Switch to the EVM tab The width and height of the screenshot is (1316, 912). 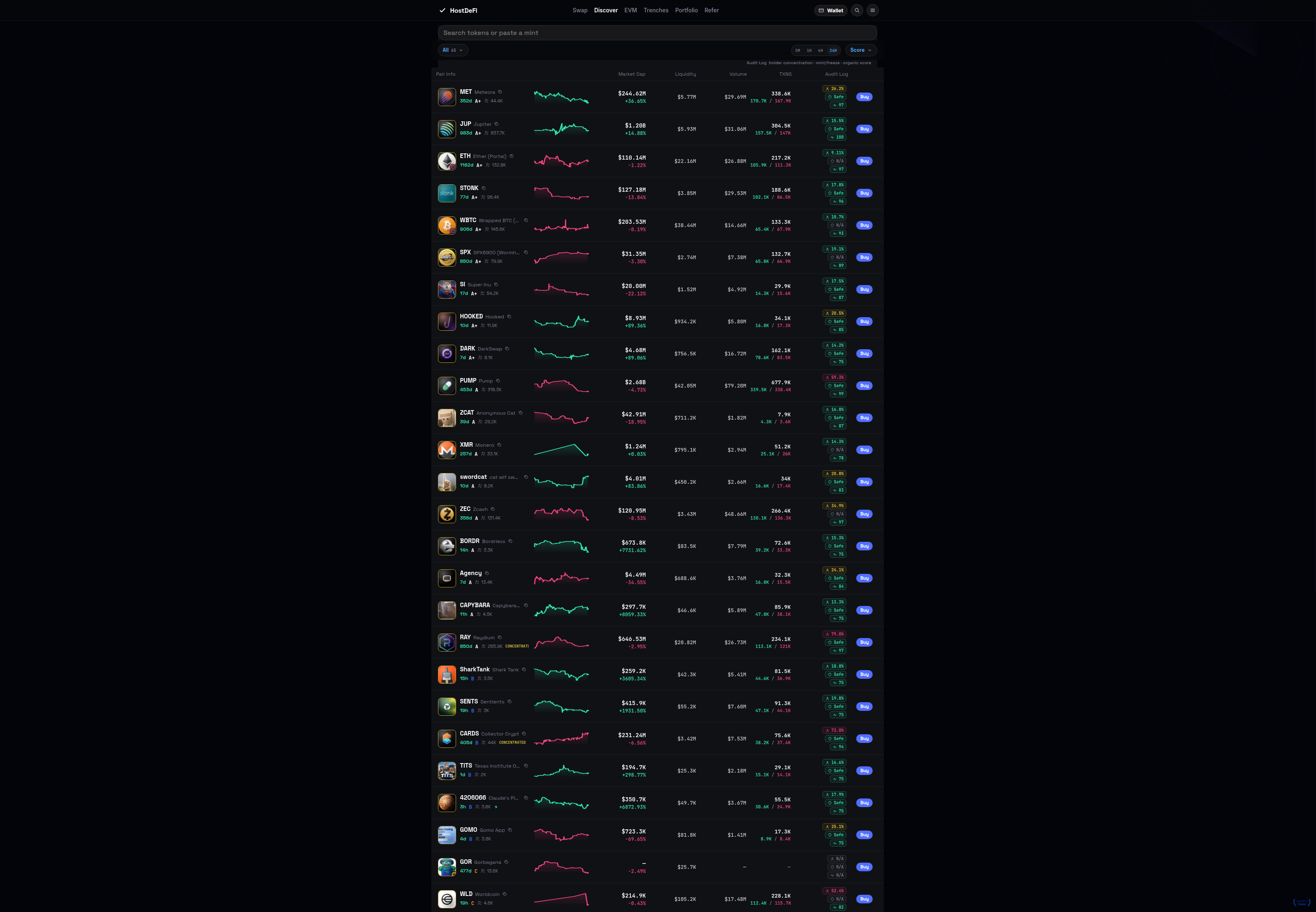tap(630, 10)
